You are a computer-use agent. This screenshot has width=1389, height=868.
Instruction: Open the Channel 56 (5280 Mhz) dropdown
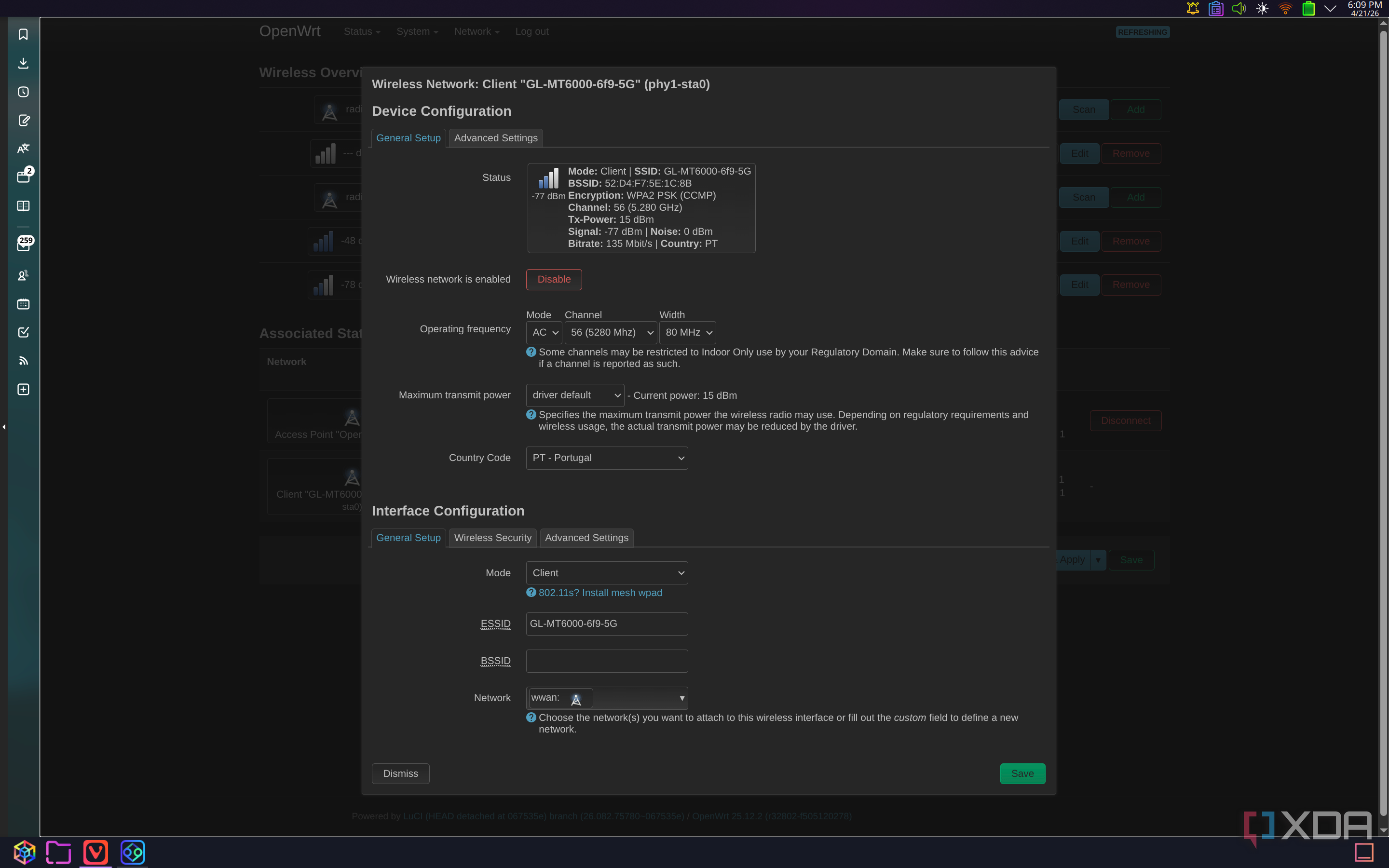click(610, 332)
